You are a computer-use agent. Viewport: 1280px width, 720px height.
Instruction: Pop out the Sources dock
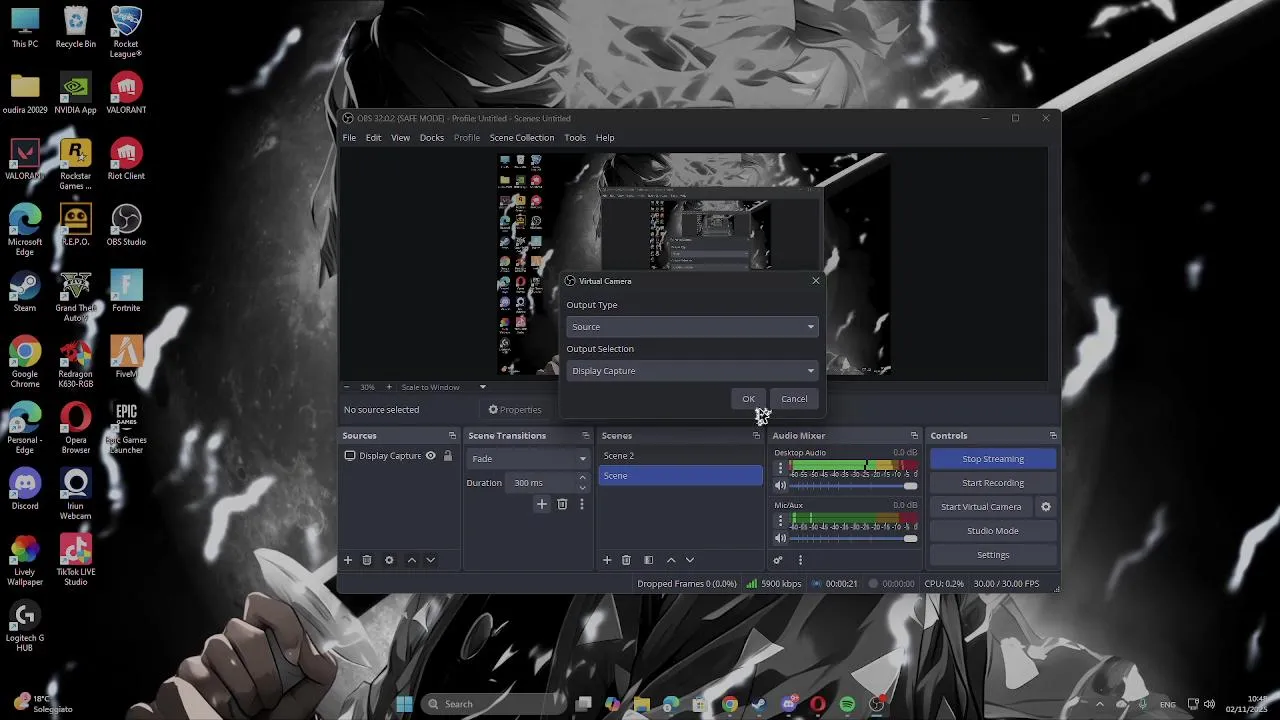[x=452, y=436]
